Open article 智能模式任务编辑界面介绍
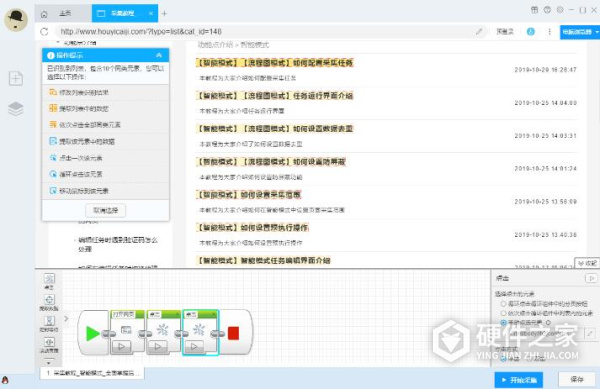This screenshot has height=389, width=600. [x=263, y=260]
